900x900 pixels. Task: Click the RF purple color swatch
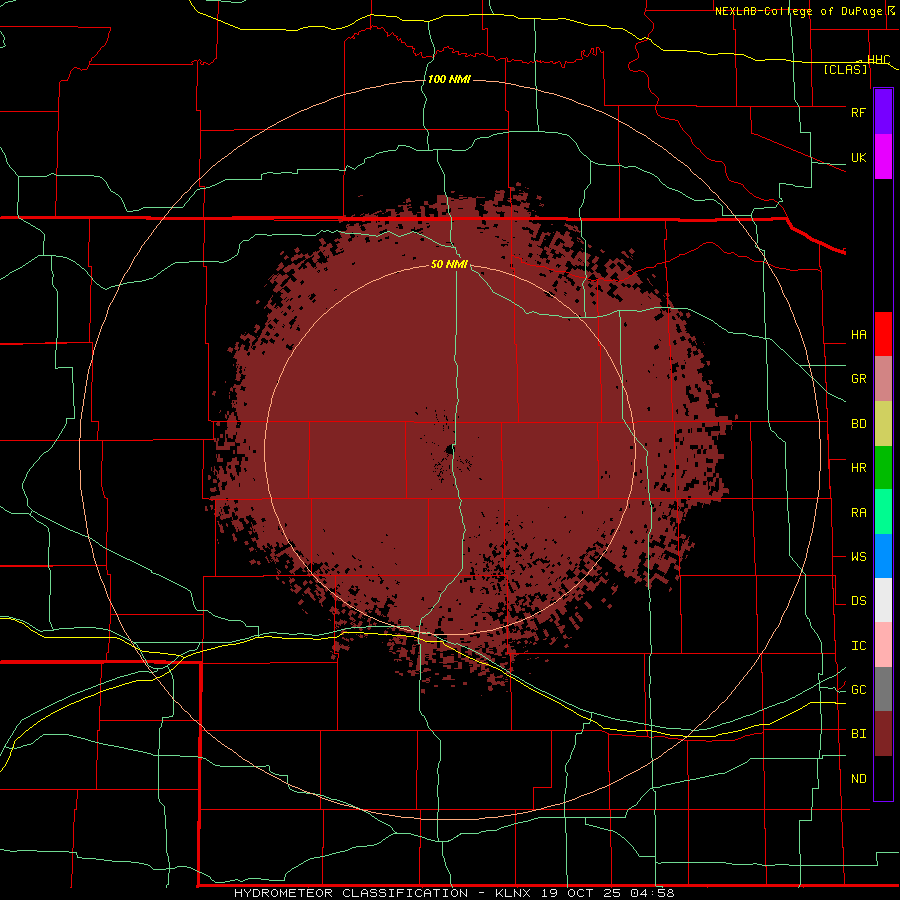(883, 112)
